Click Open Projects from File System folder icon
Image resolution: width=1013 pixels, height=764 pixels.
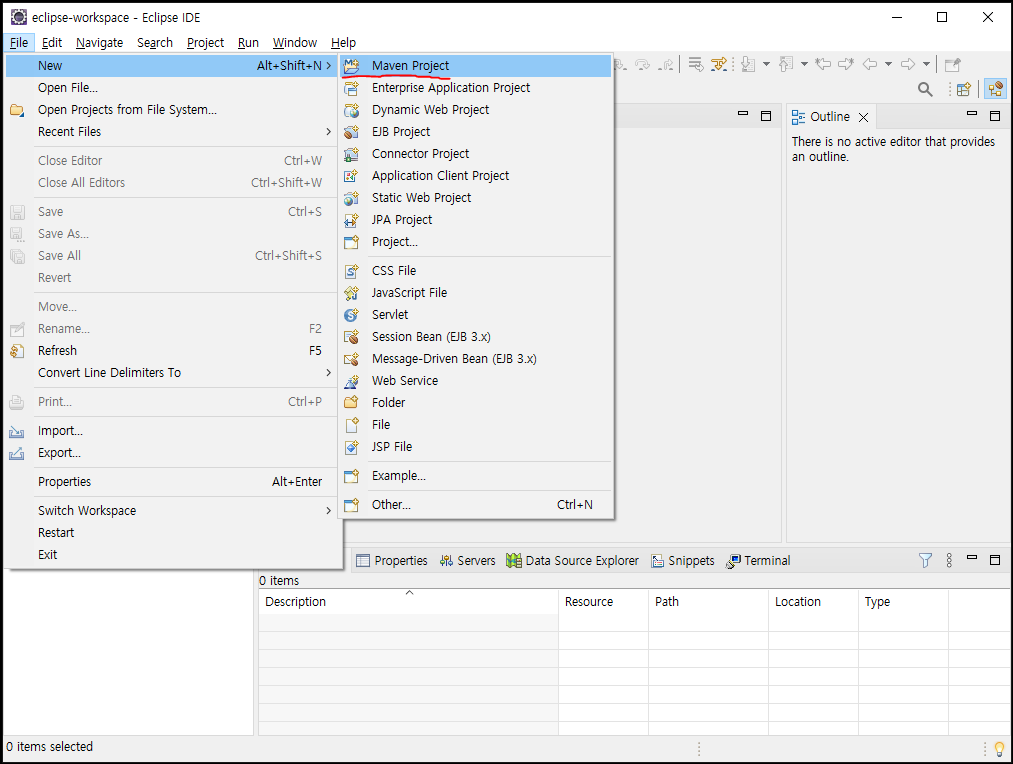[17, 110]
